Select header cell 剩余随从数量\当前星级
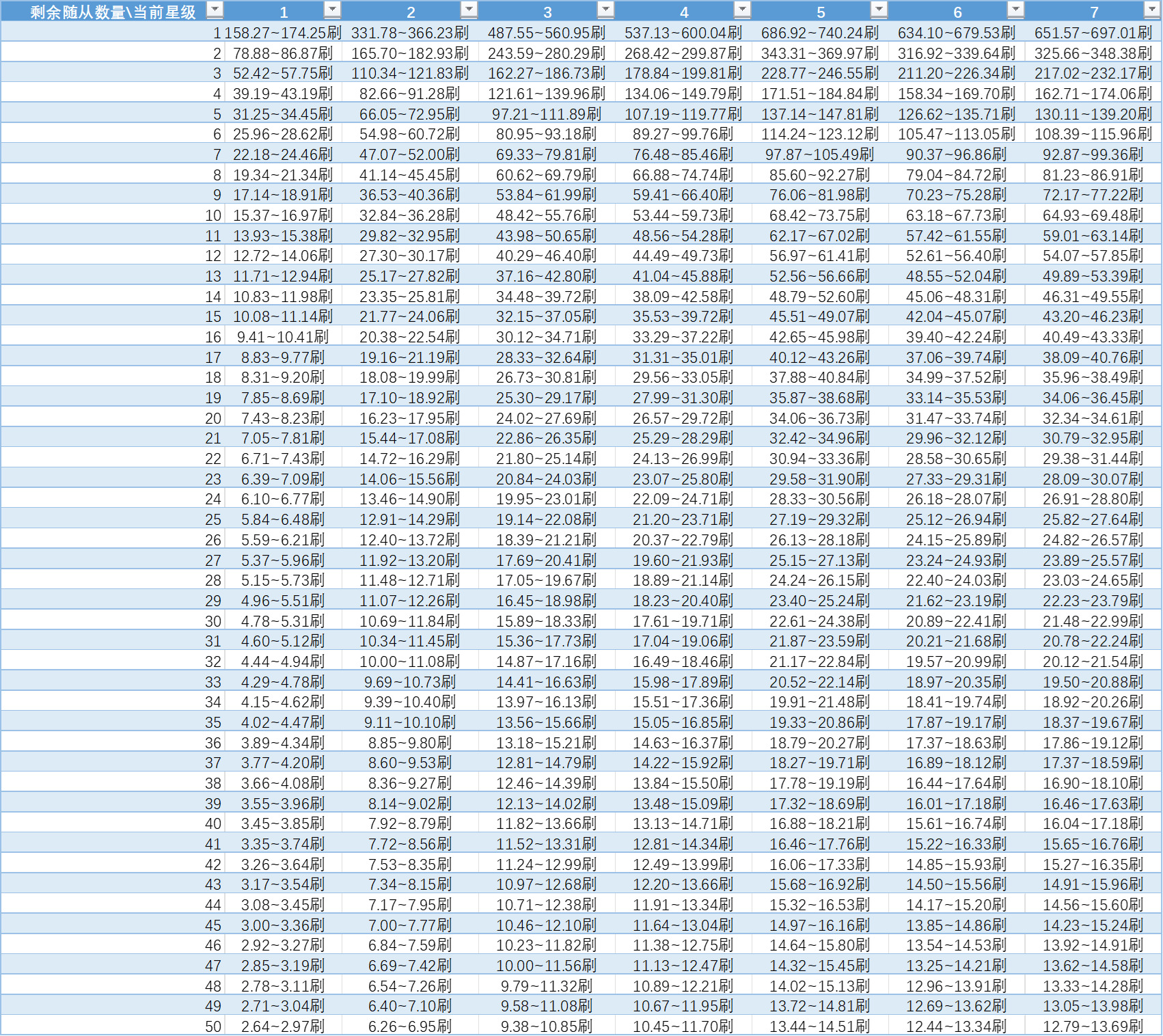 [113, 11]
